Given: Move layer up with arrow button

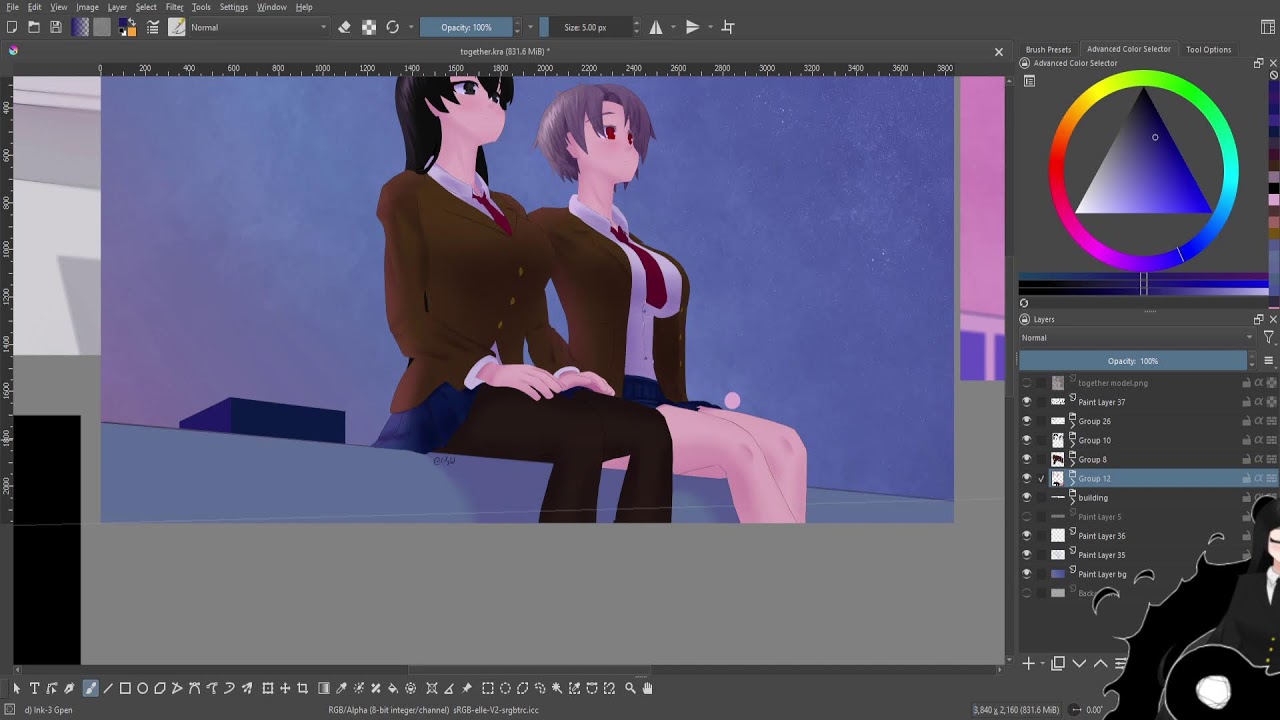Looking at the screenshot, I should click(x=1100, y=663).
